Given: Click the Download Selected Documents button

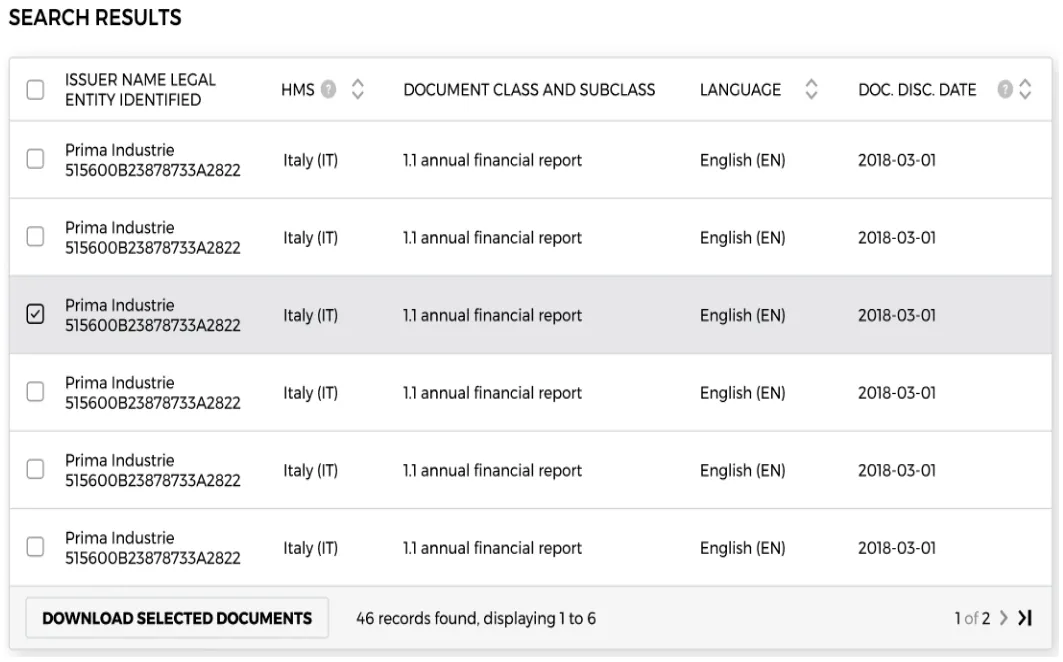Looking at the screenshot, I should coord(177,618).
